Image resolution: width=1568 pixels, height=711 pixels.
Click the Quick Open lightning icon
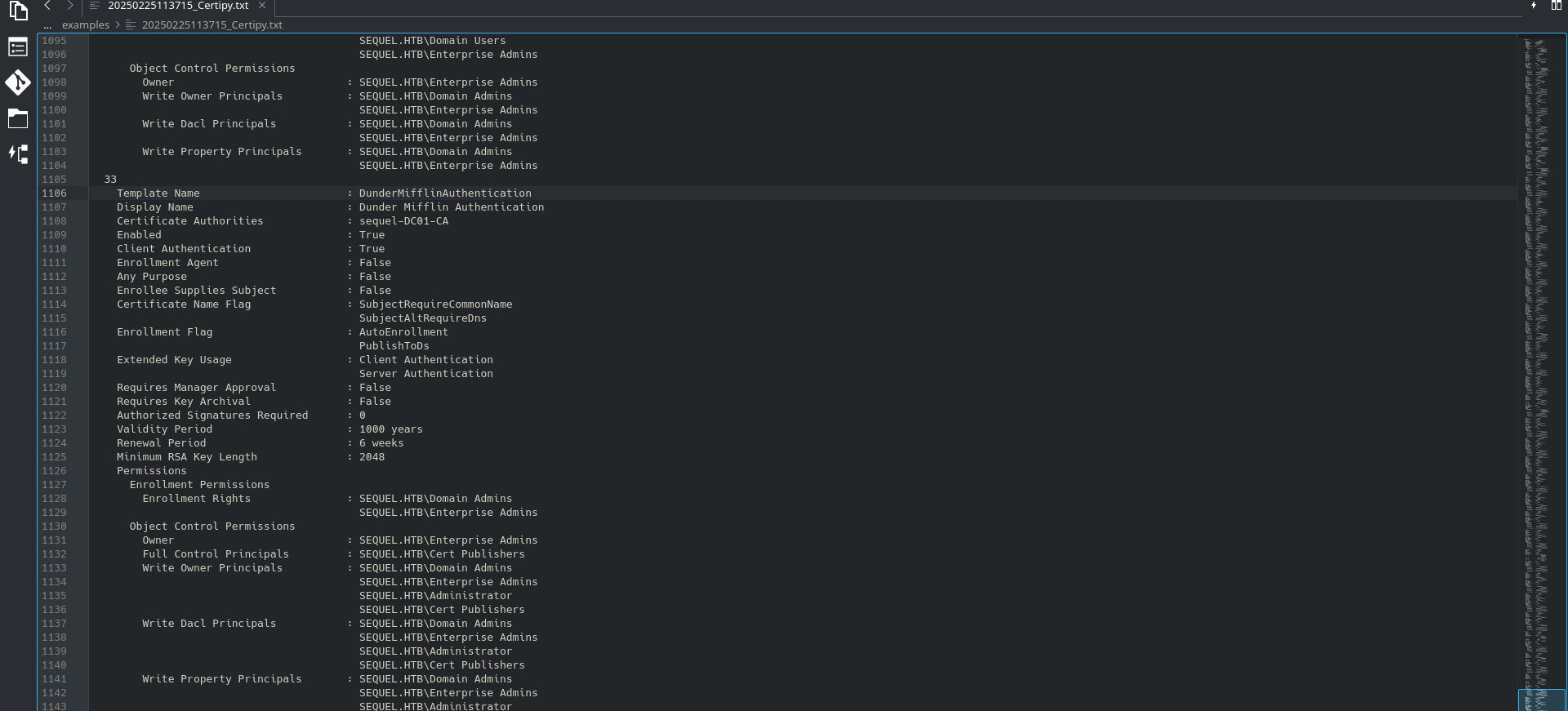(1534, 6)
